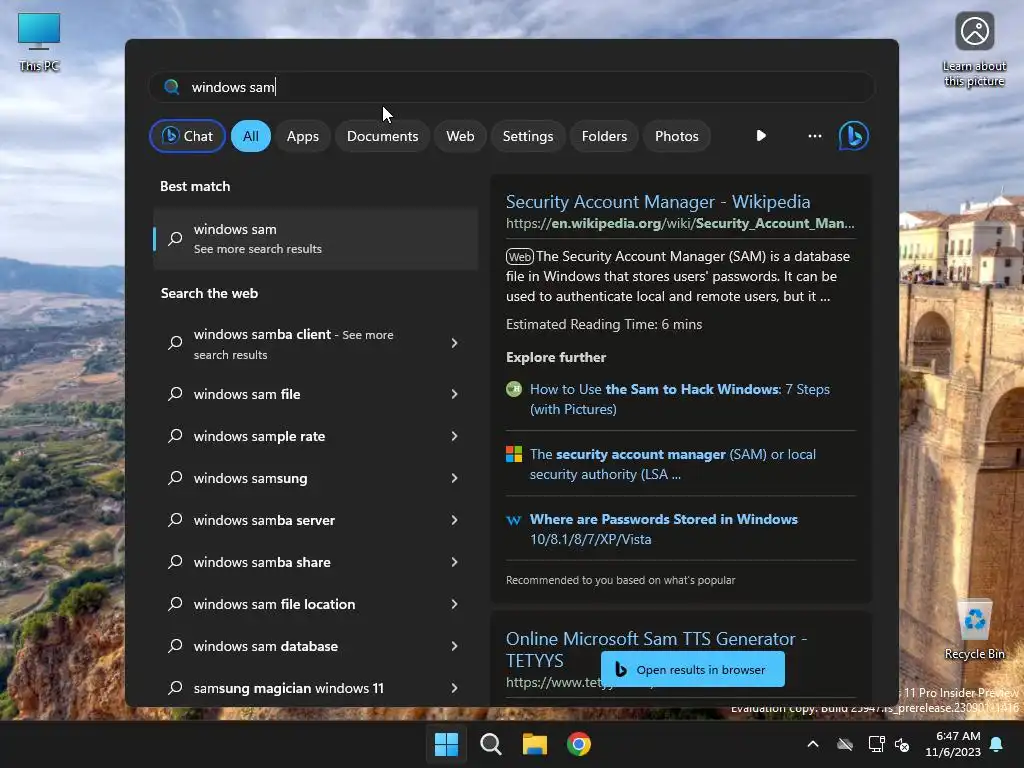Select windows sam file location suggestion
The image size is (1024, 768).
point(315,604)
